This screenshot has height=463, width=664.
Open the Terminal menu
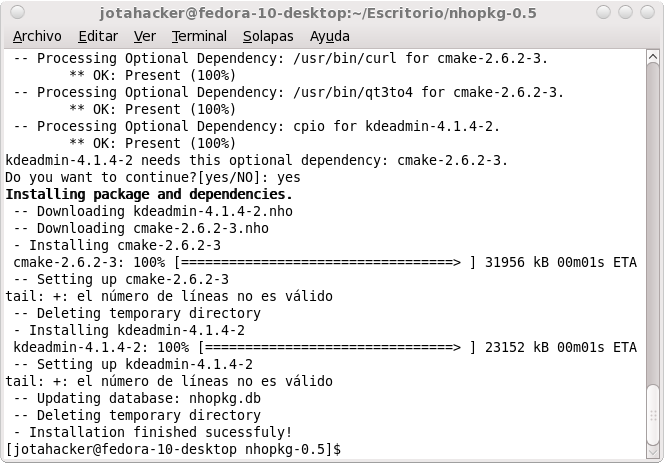[x=199, y=36]
